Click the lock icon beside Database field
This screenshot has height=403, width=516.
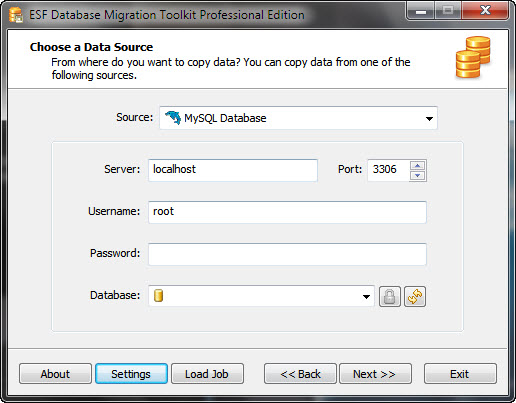[390, 296]
